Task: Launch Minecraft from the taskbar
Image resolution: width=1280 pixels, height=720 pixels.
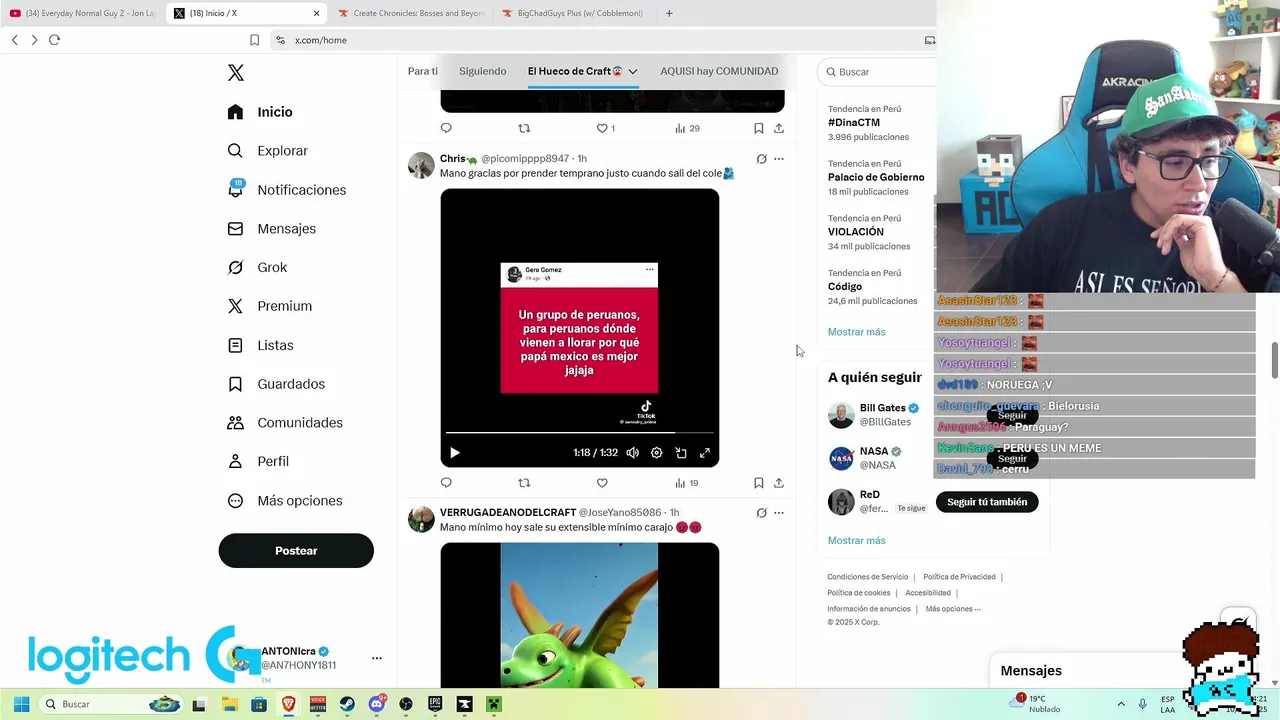Action: pyautogui.click(x=493, y=704)
